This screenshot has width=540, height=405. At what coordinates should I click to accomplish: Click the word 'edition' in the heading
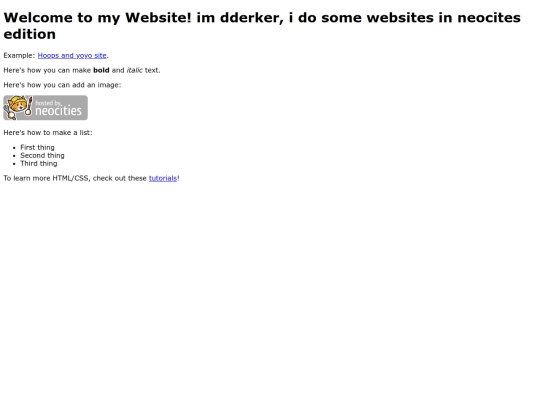tap(30, 34)
